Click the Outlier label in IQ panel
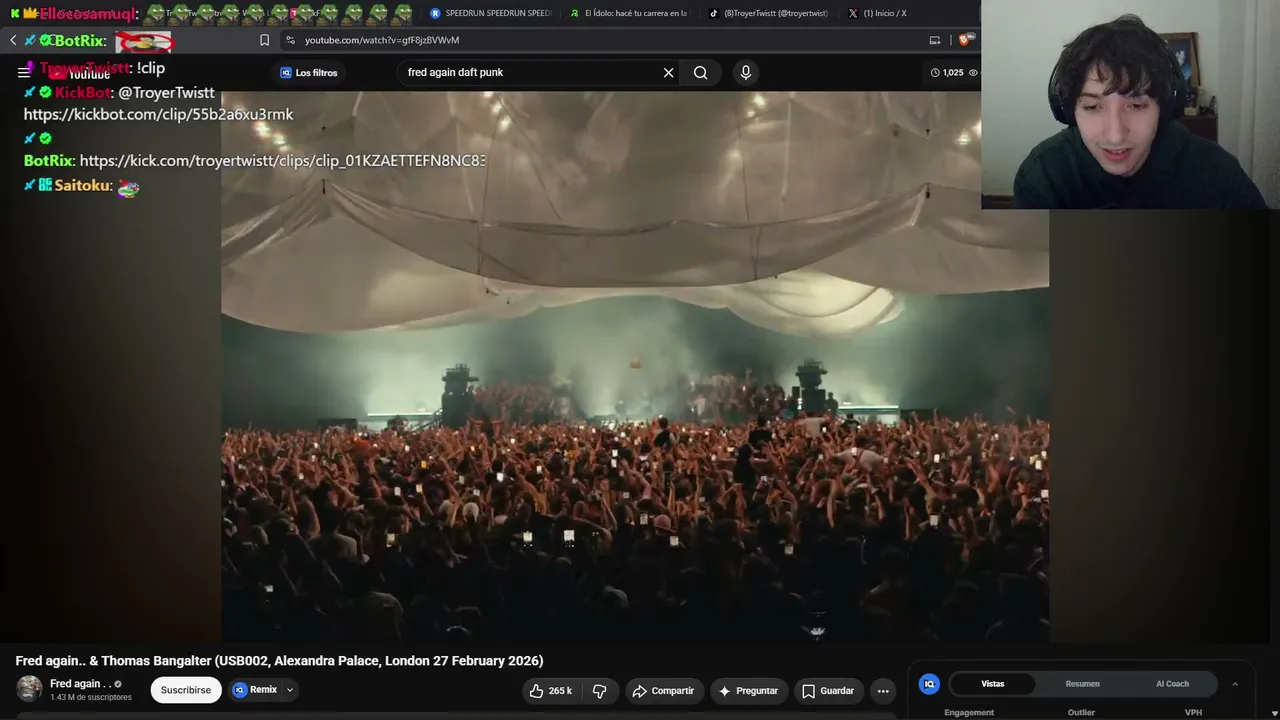 click(x=1081, y=712)
